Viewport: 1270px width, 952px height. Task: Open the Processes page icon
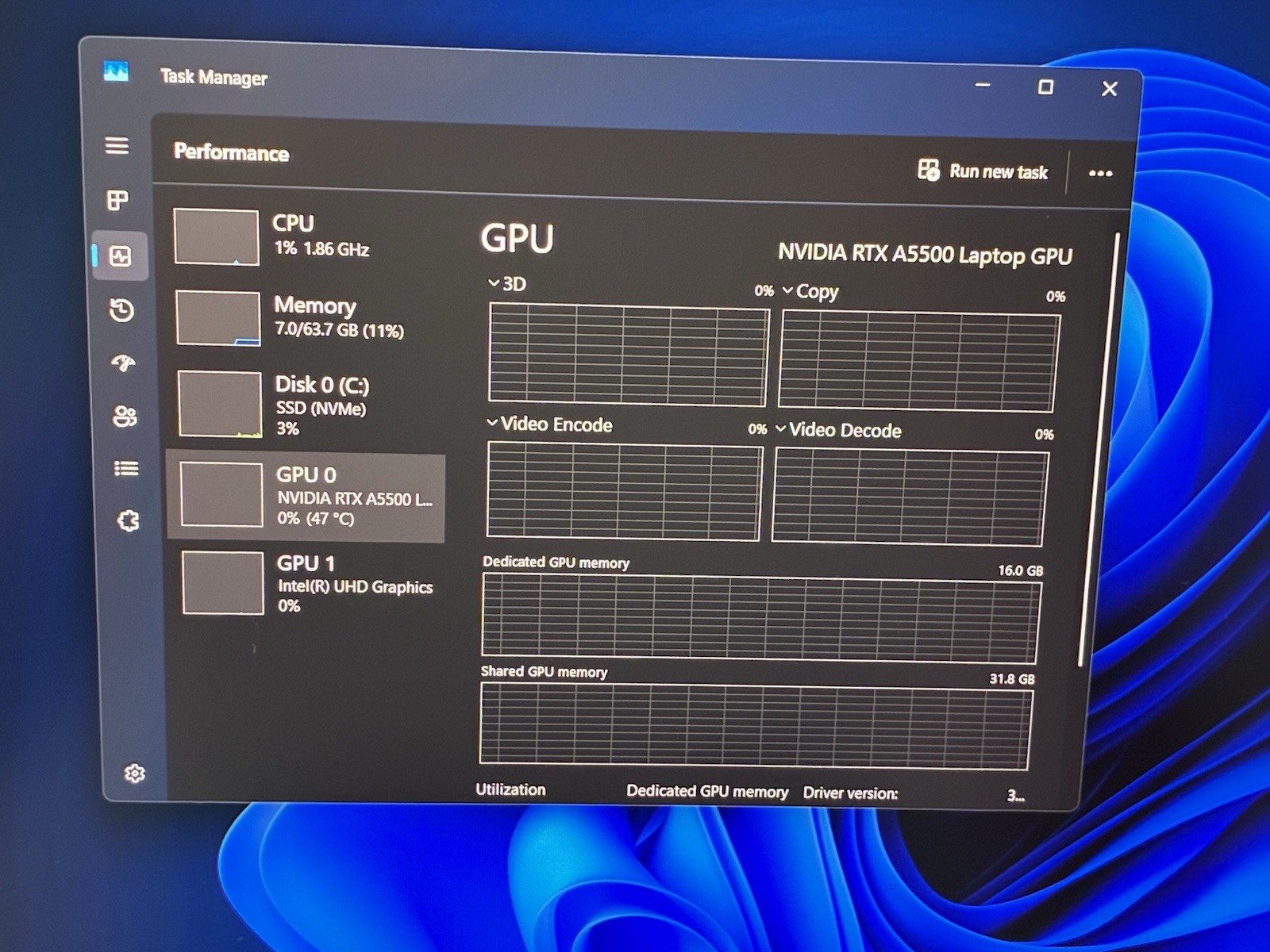[x=117, y=200]
